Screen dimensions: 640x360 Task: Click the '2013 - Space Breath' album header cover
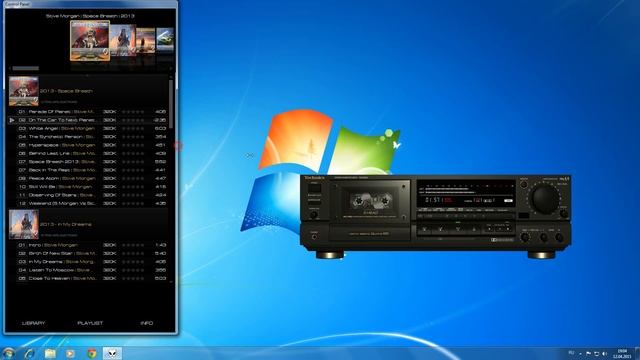tap(24, 91)
